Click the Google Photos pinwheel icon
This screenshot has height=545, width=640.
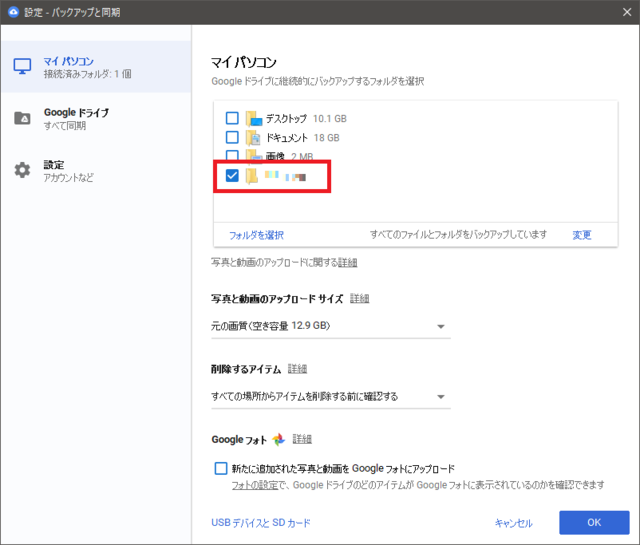click(x=279, y=440)
